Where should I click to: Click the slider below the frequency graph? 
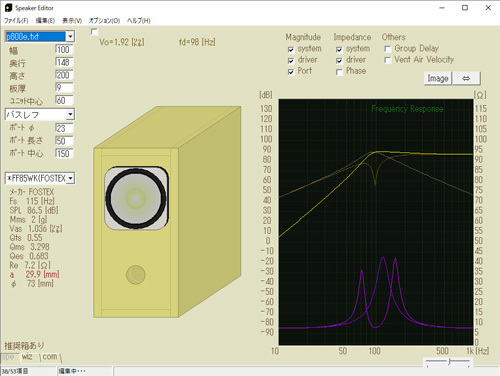448,361
